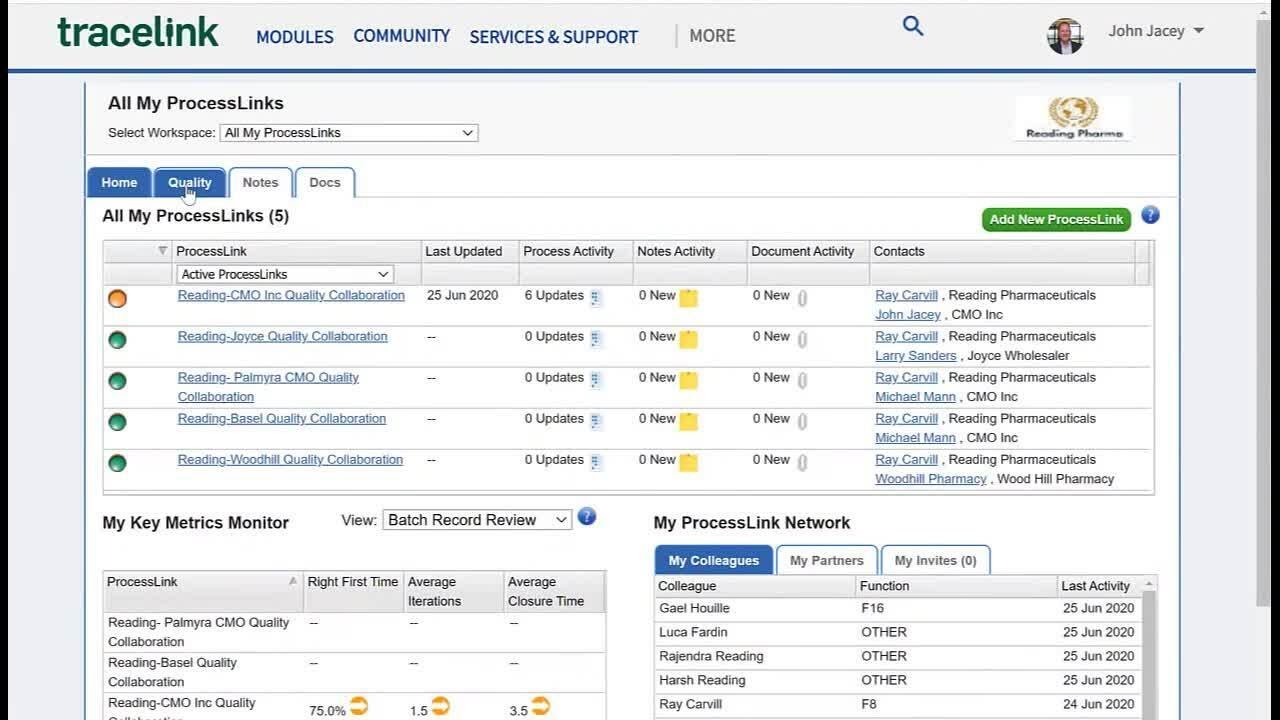The width and height of the screenshot is (1280, 720).
Task: Open the COMMUNITY menu
Action: click(x=401, y=36)
